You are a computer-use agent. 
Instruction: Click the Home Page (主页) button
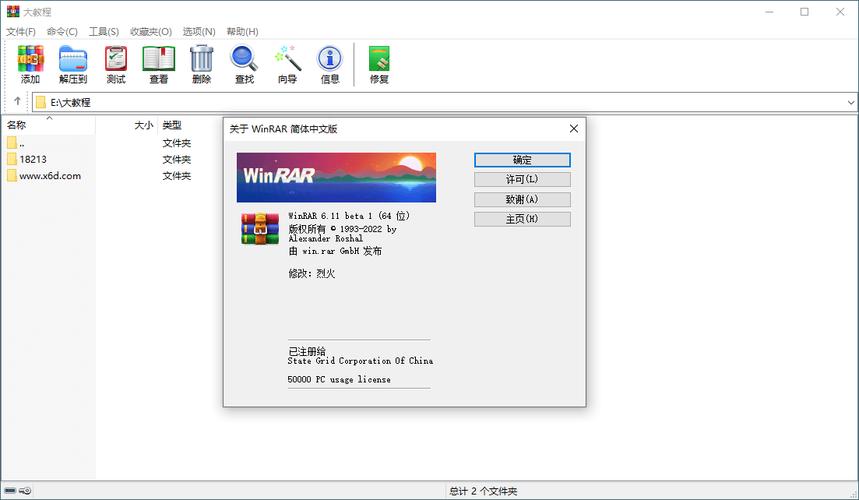click(x=522, y=219)
